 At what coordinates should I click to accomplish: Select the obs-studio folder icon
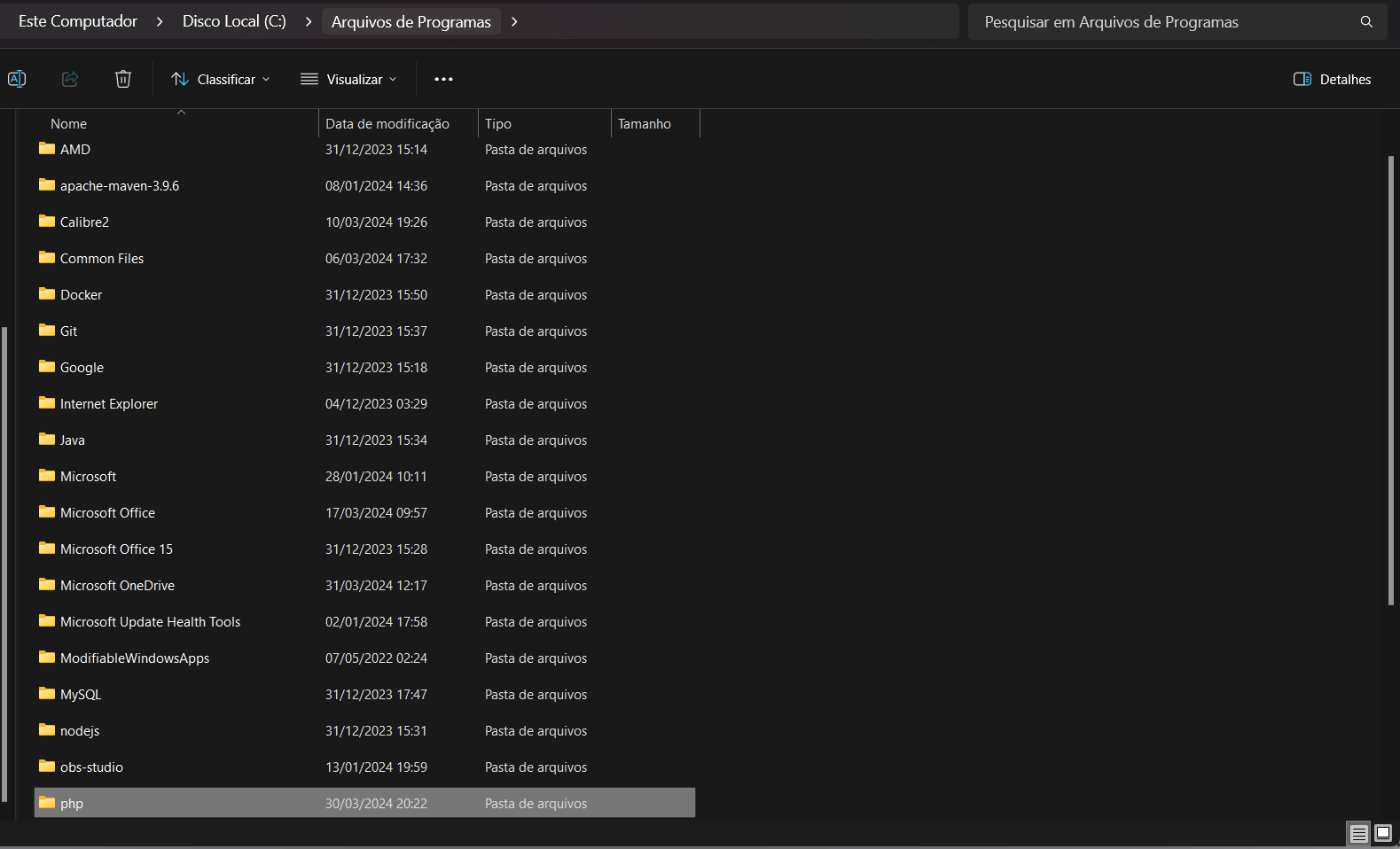tap(47, 766)
